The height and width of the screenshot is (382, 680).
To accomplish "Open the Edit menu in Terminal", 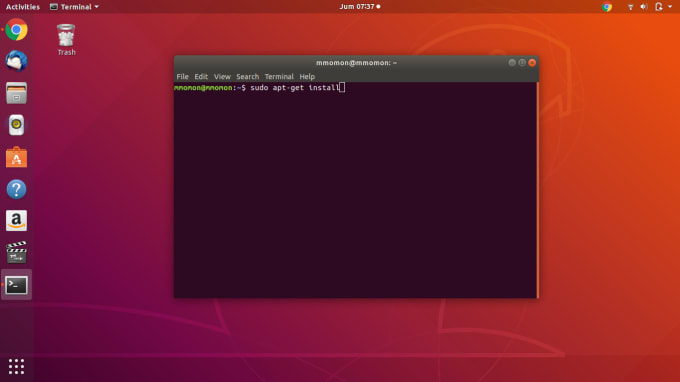I will (201, 76).
